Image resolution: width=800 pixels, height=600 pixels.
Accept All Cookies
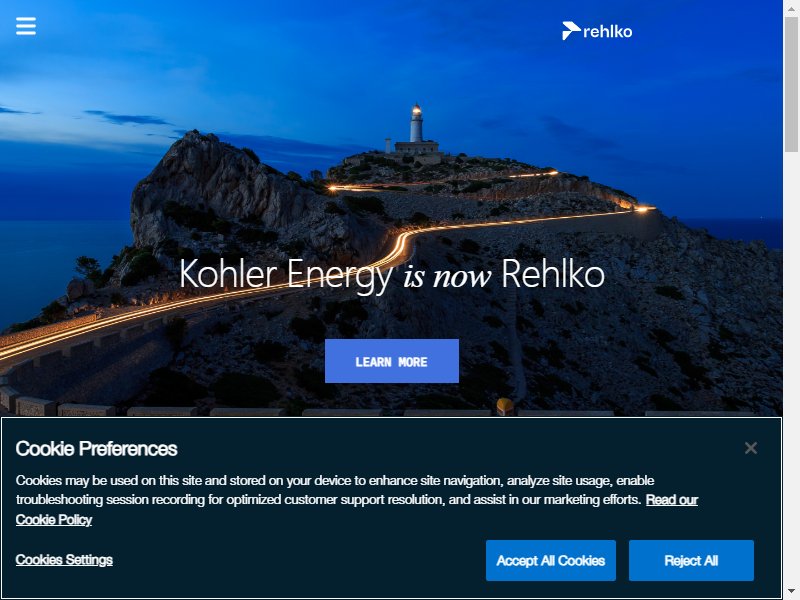pos(551,560)
